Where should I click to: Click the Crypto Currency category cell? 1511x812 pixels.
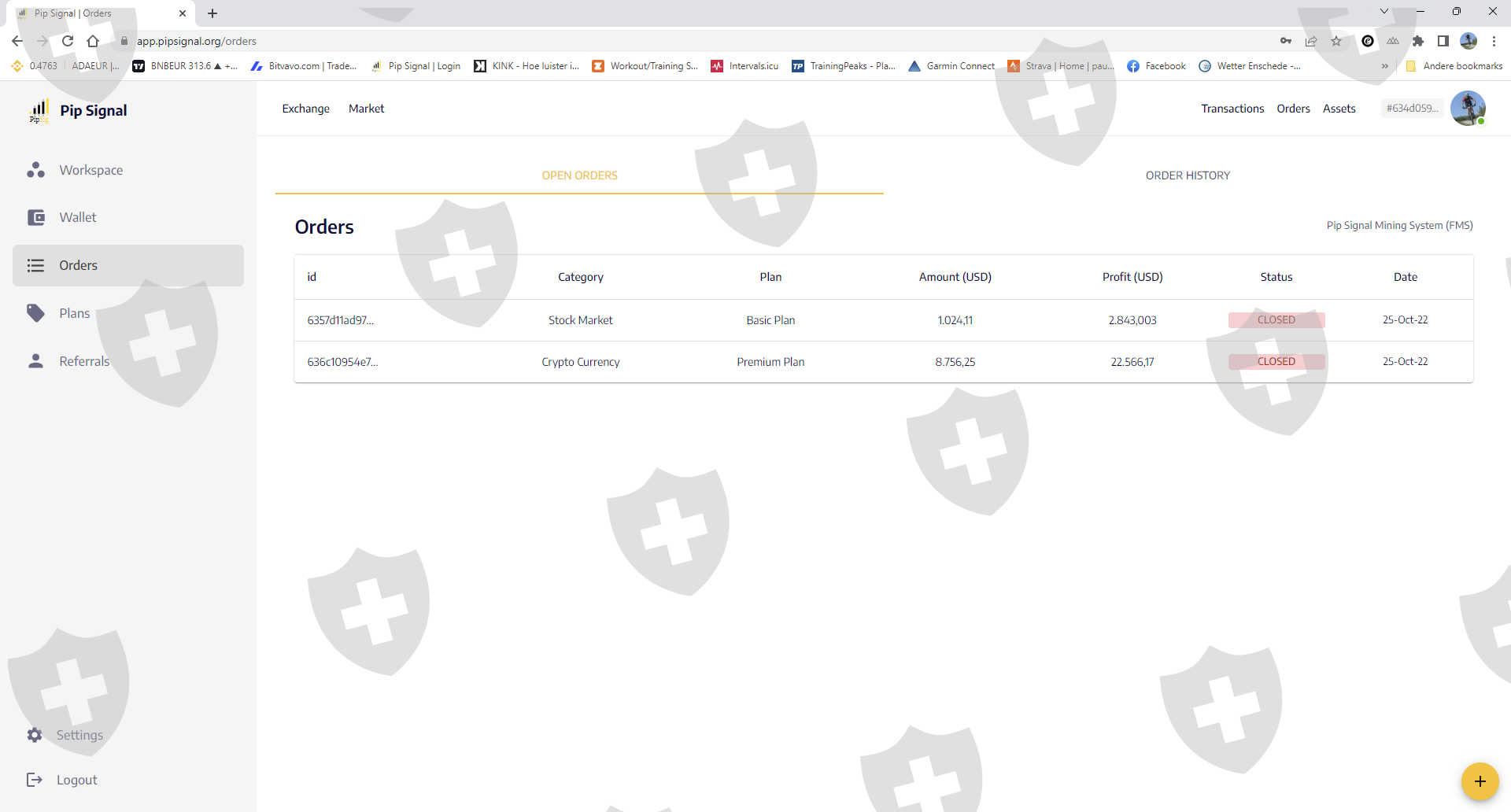pos(581,362)
